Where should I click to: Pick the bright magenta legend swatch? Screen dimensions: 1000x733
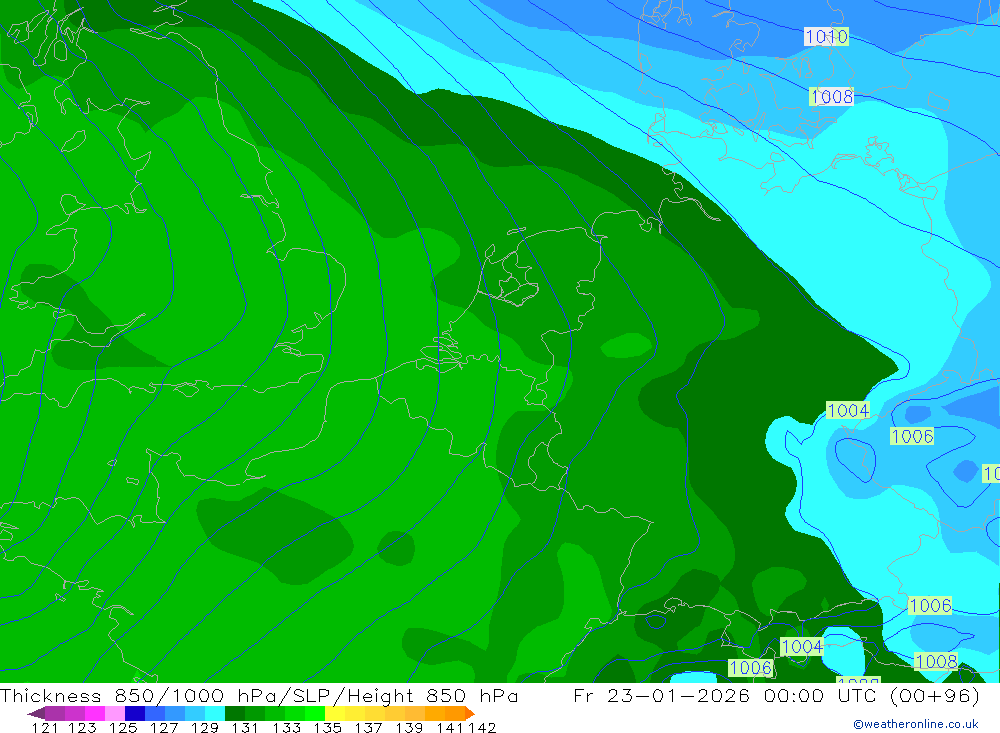(94, 713)
